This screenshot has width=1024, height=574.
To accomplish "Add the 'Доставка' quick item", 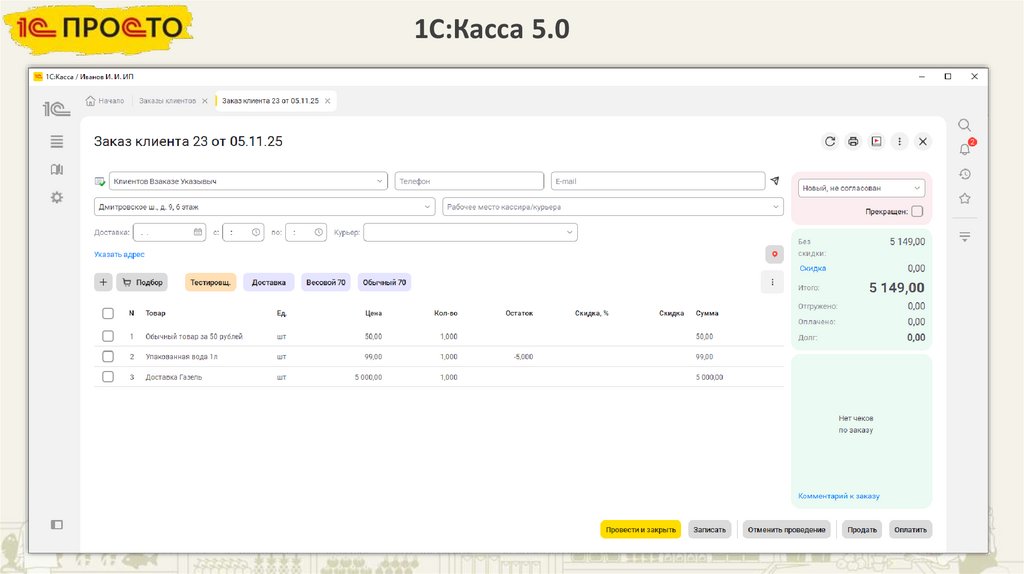I will (x=268, y=282).
